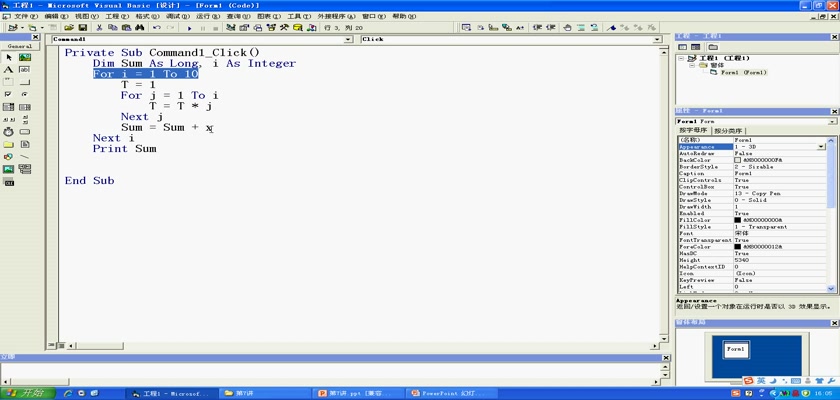The height and width of the screenshot is (400, 840).
Task: Switch to the 按分类序 tab
Action: coord(728,130)
